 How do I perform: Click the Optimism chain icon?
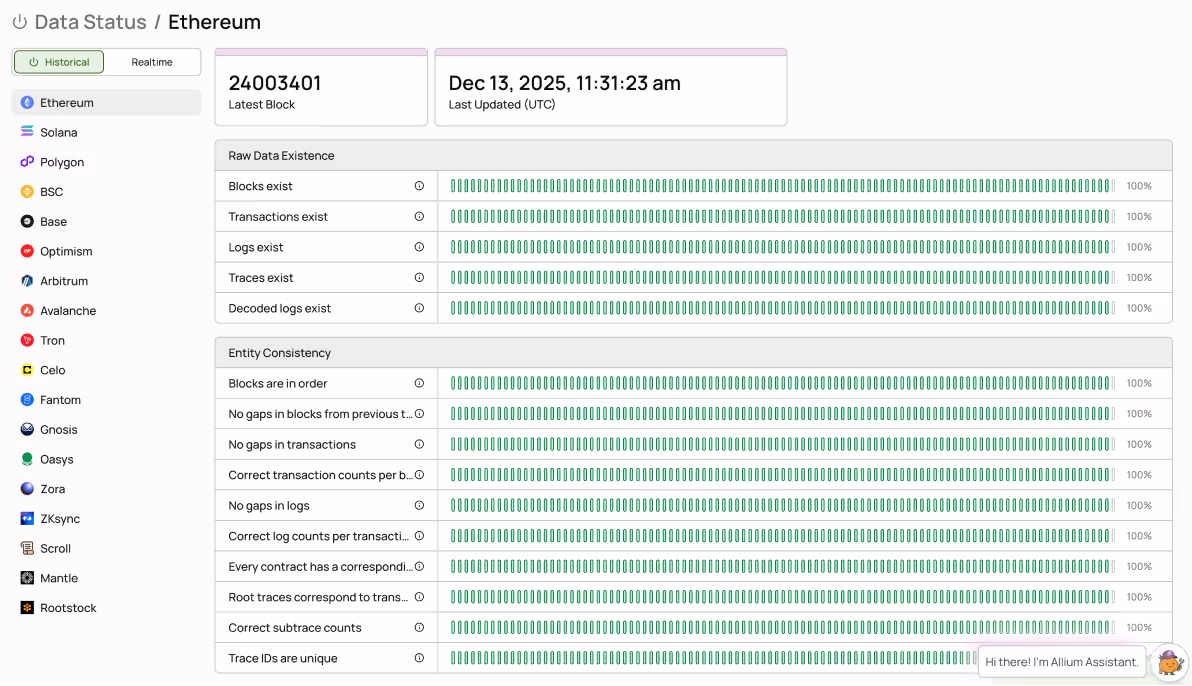click(x=27, y=251)
